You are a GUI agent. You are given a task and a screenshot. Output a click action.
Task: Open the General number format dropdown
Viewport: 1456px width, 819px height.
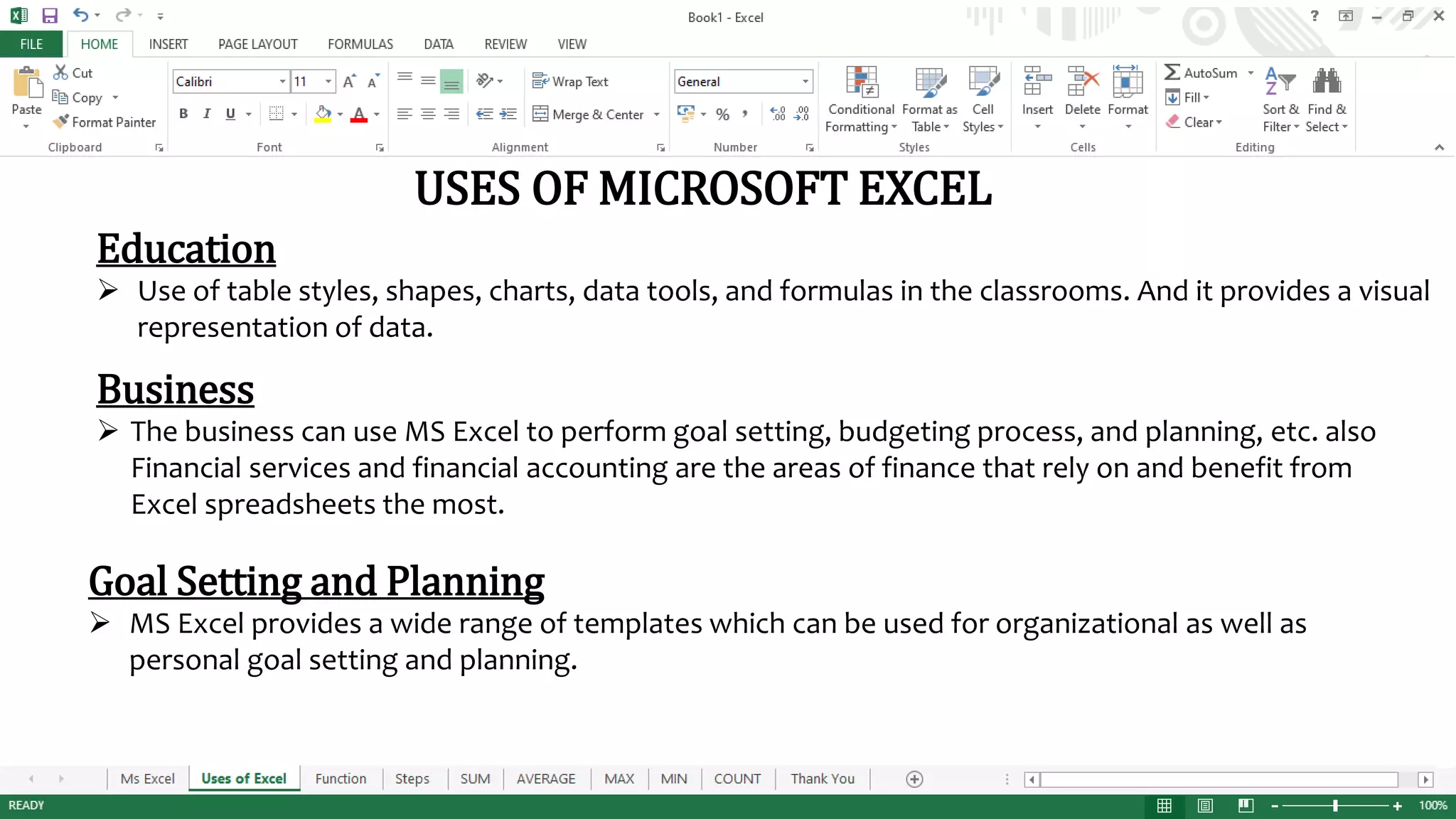coord(805,82)
